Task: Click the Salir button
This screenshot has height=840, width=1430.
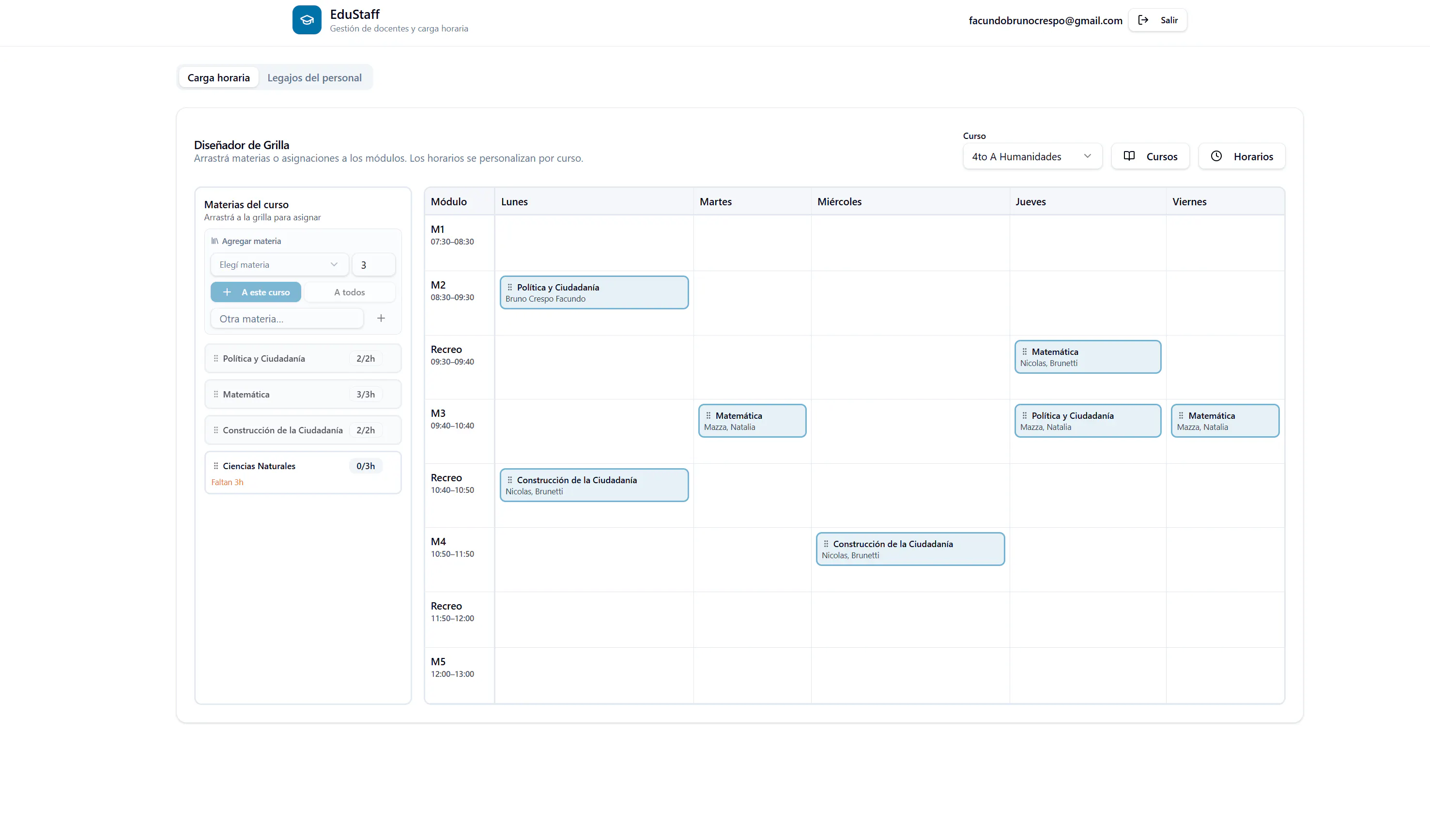Action: click(x=1157, y=20)
